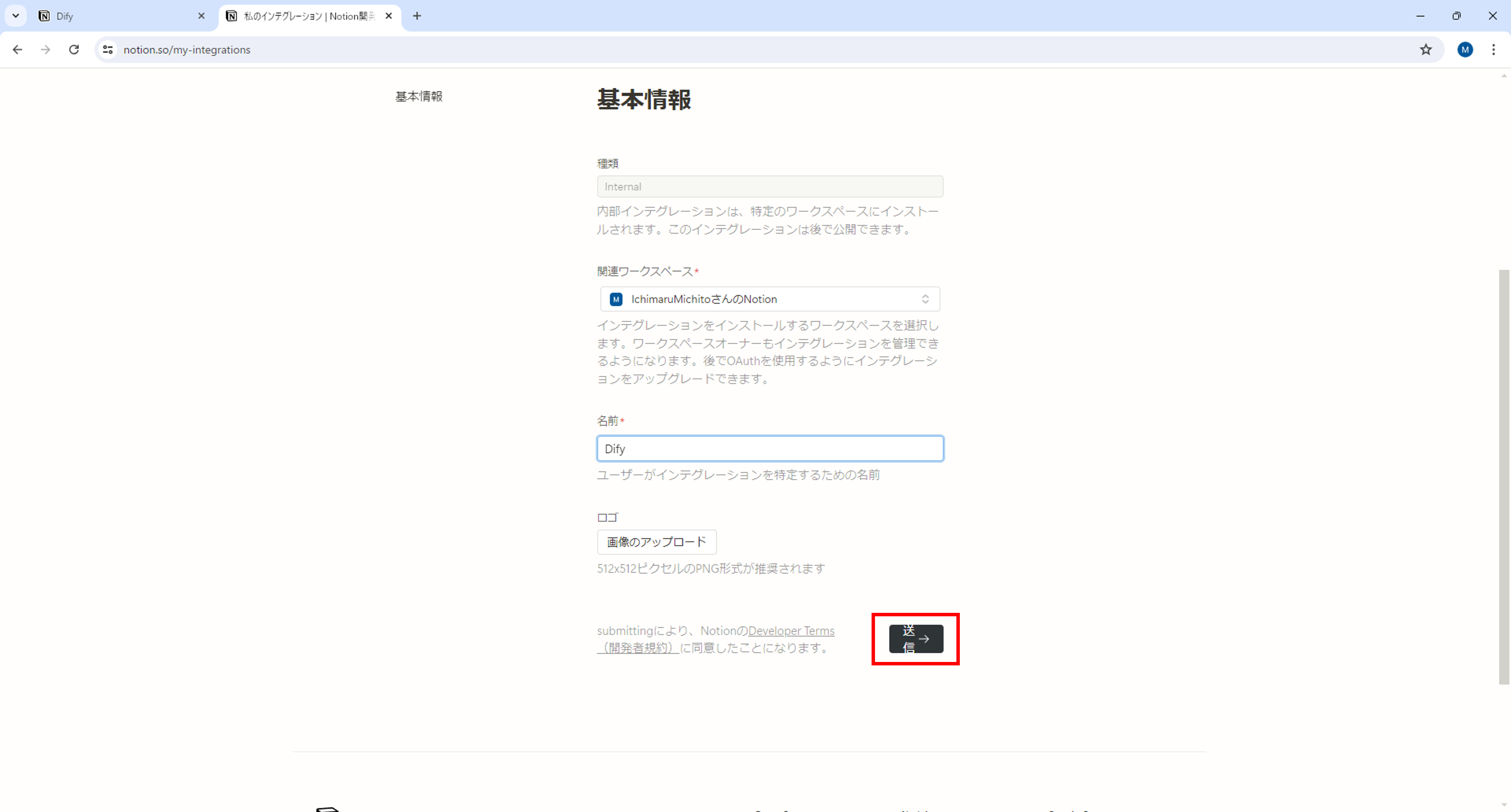The image size is (1511, 812).
Task: Click the browser back arrow
Action: click(x=17, y=50)
